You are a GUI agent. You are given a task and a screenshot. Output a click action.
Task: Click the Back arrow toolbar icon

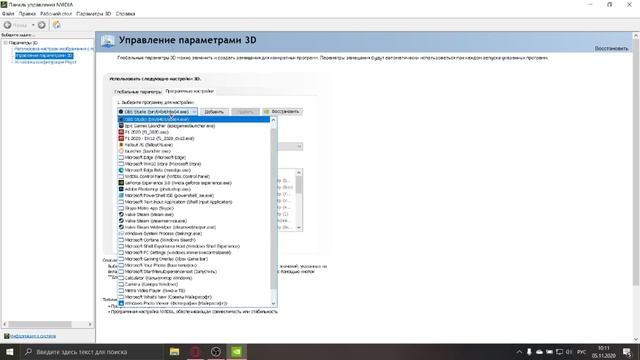[x=7, y=25]
